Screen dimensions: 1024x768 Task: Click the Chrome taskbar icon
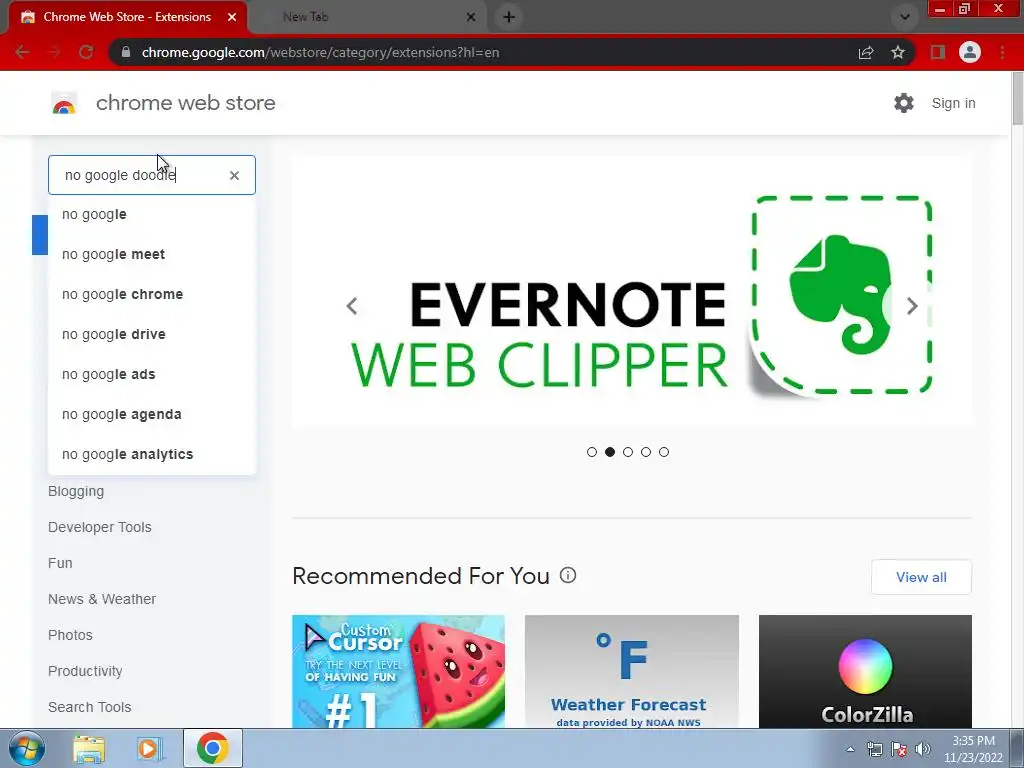point(212,748)
